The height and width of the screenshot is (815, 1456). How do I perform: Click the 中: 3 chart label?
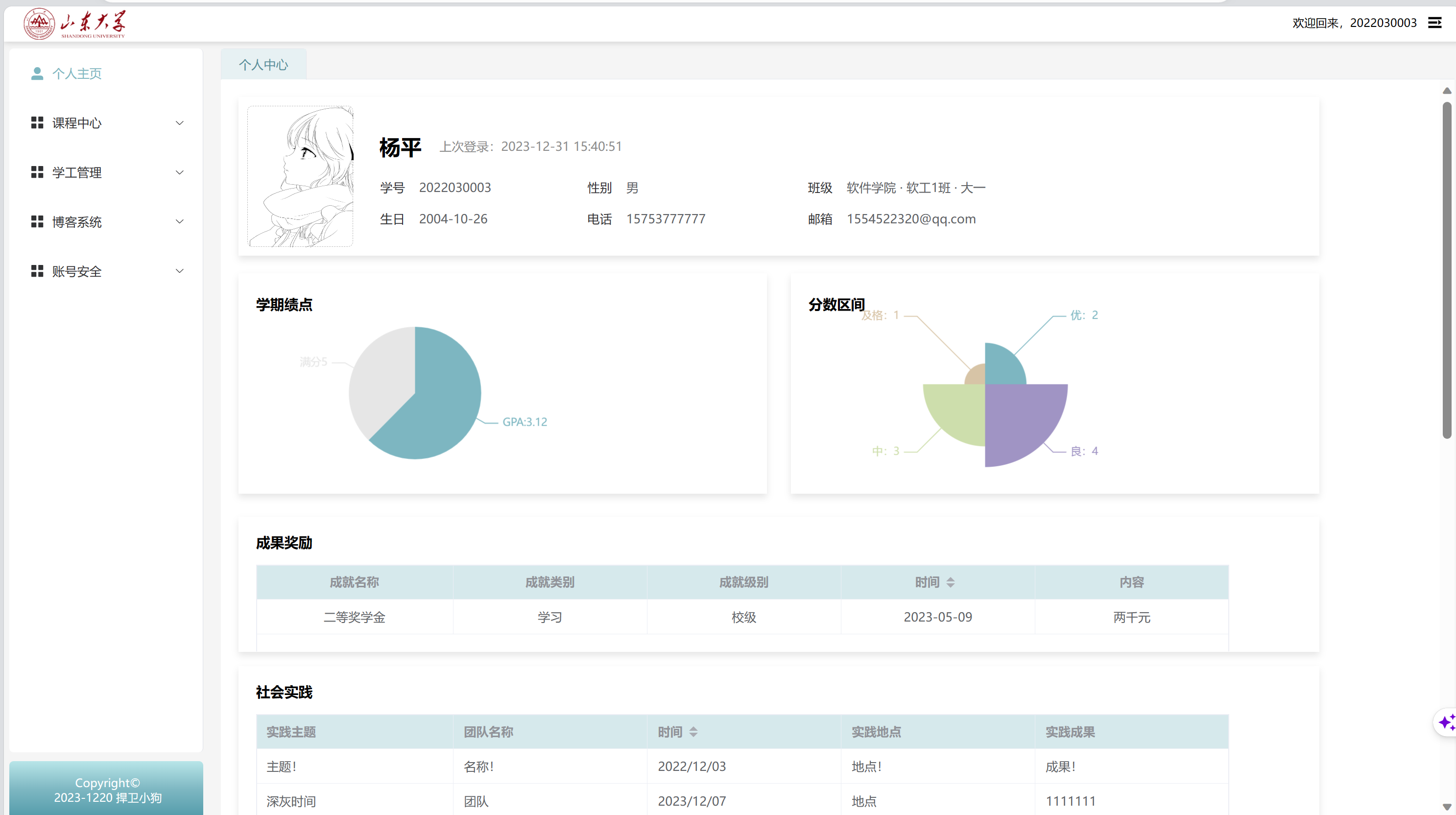click(x=885, y=451)
